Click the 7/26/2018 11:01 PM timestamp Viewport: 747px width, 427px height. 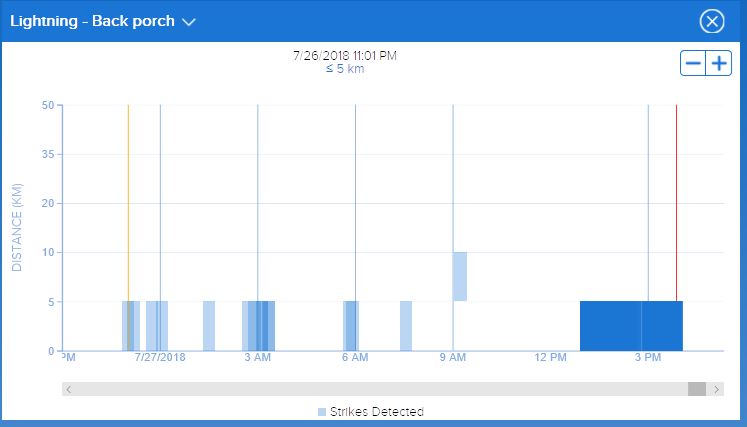click(345, 56)
